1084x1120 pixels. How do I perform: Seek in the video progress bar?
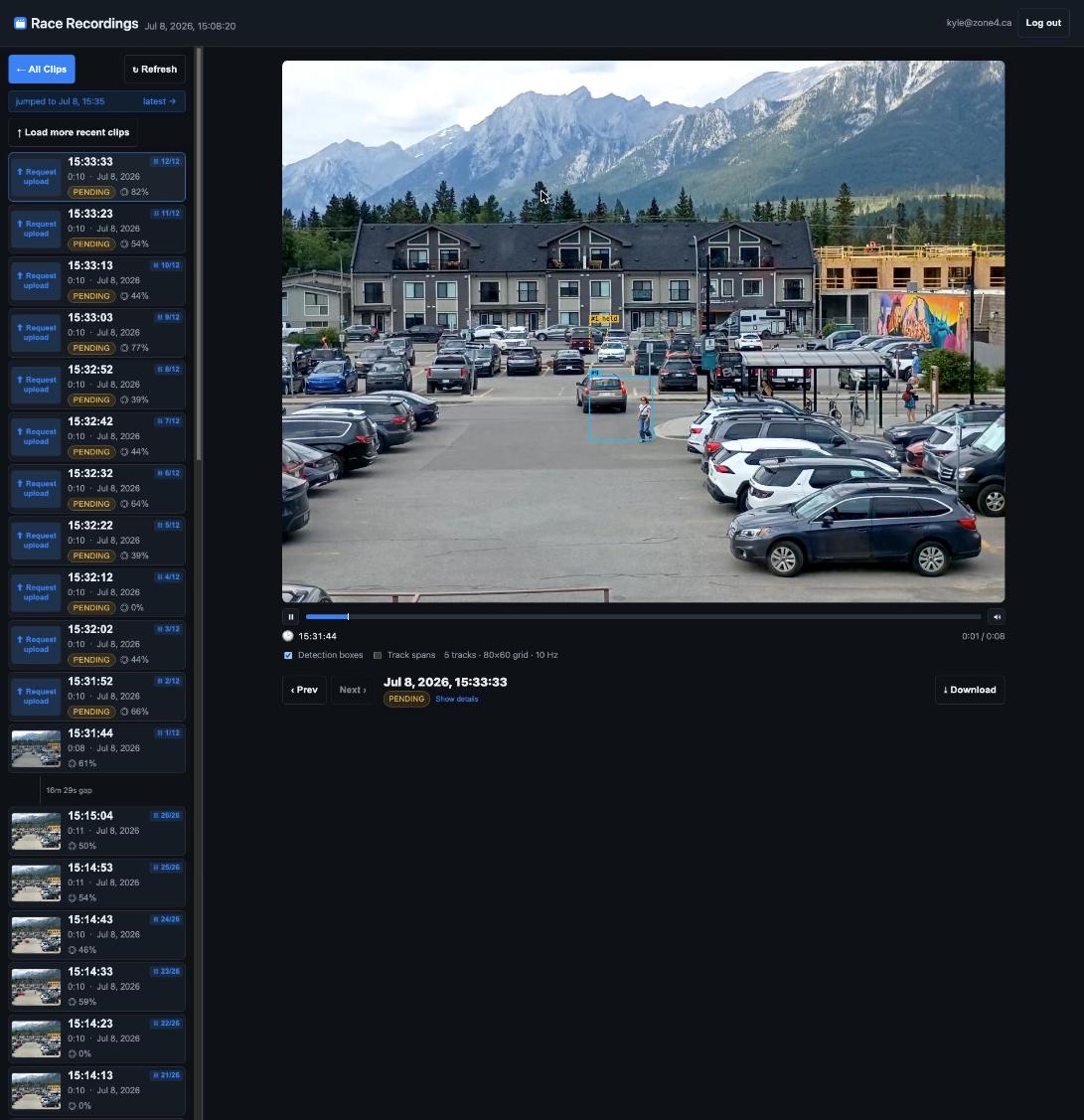coord(644,616)
